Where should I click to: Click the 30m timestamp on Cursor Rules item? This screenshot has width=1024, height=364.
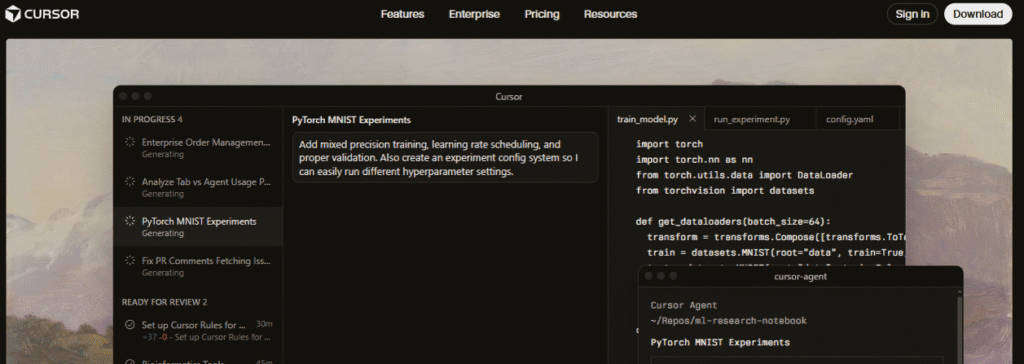click(264, 324)
